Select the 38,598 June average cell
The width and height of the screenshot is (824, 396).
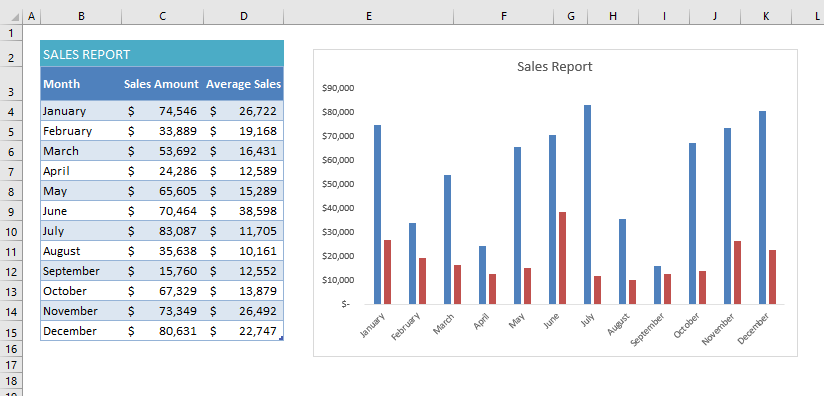click(x=244, y=211)
